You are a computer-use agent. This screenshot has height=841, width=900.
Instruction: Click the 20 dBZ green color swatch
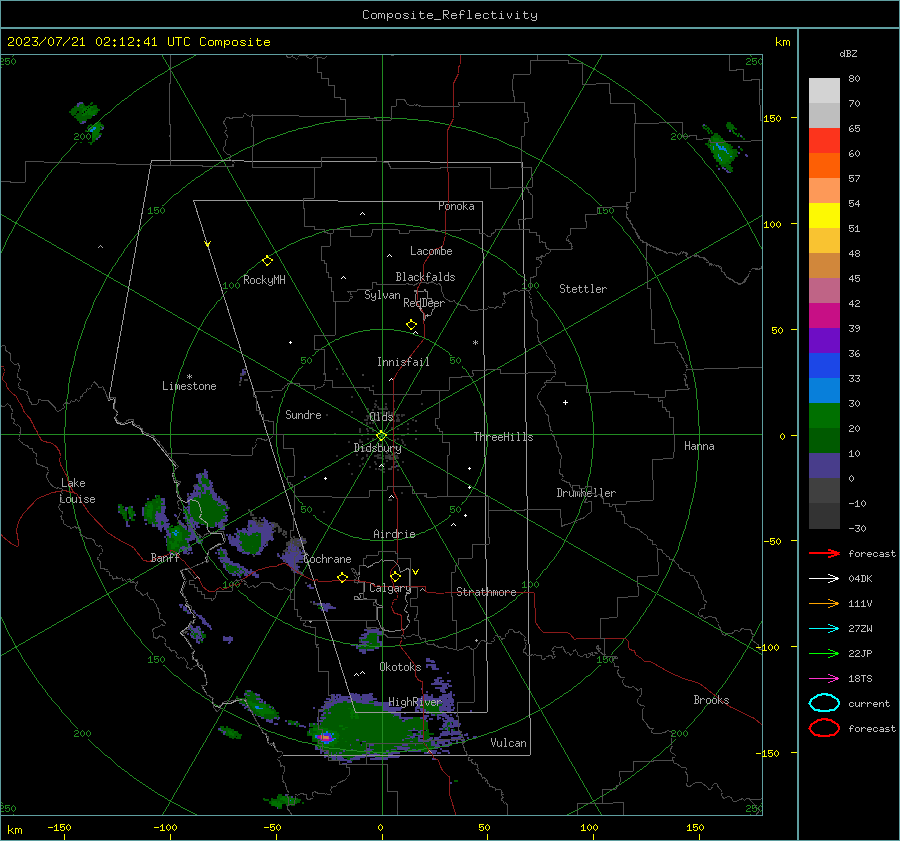[x=824, y=440]
